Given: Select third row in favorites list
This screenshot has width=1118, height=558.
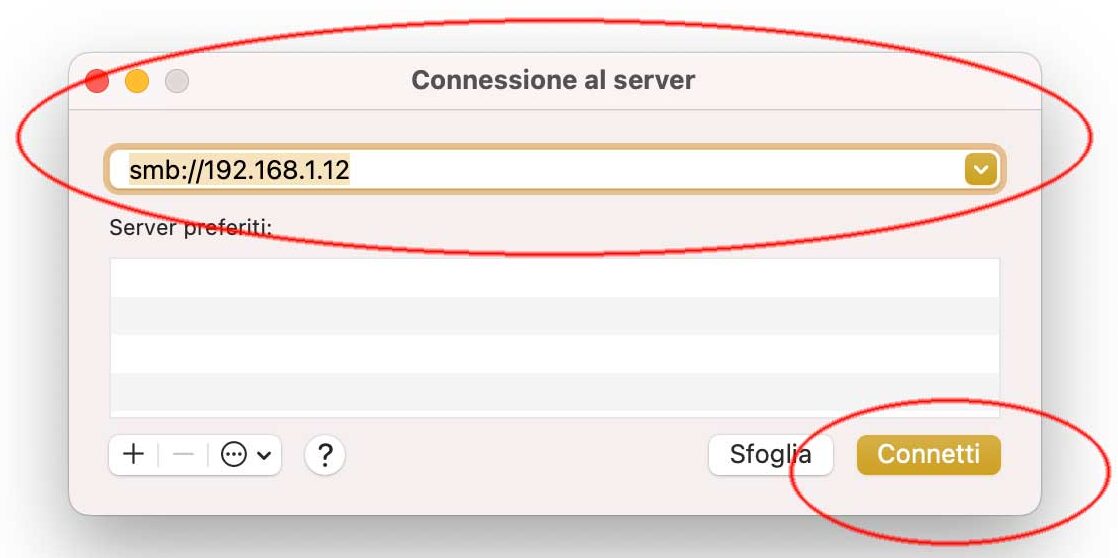Looking at the screenshot, I should 555,353.
